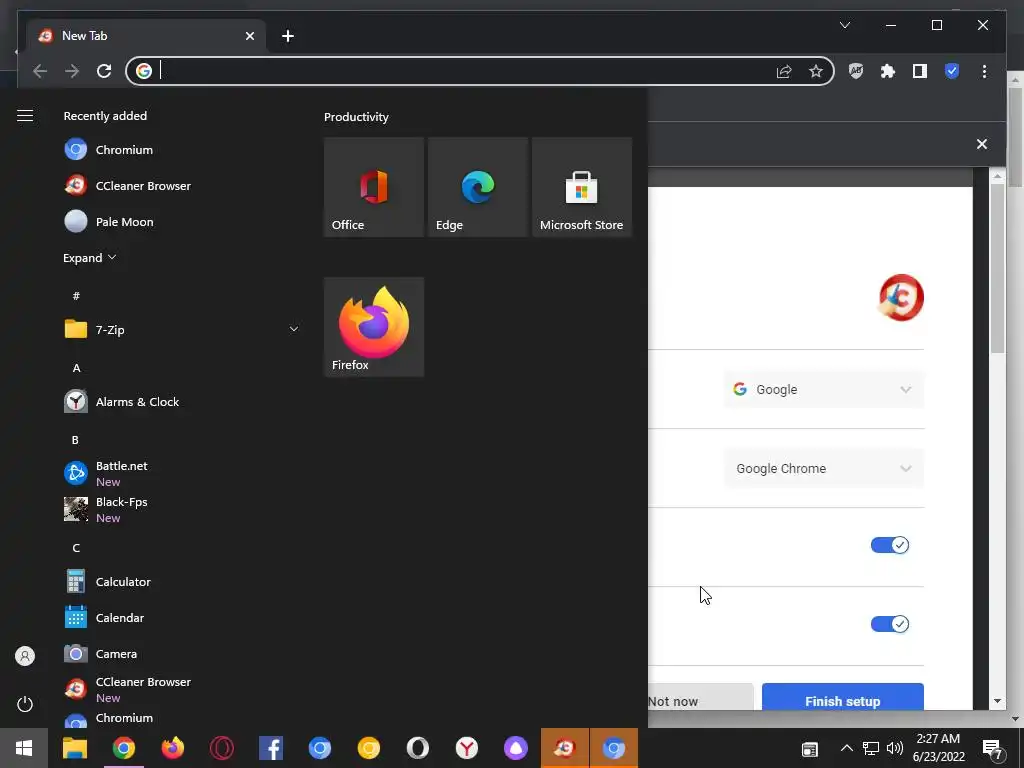
Task: Click the taskbar clock and date
Action: pyautogui.click(x=938, y=748)
